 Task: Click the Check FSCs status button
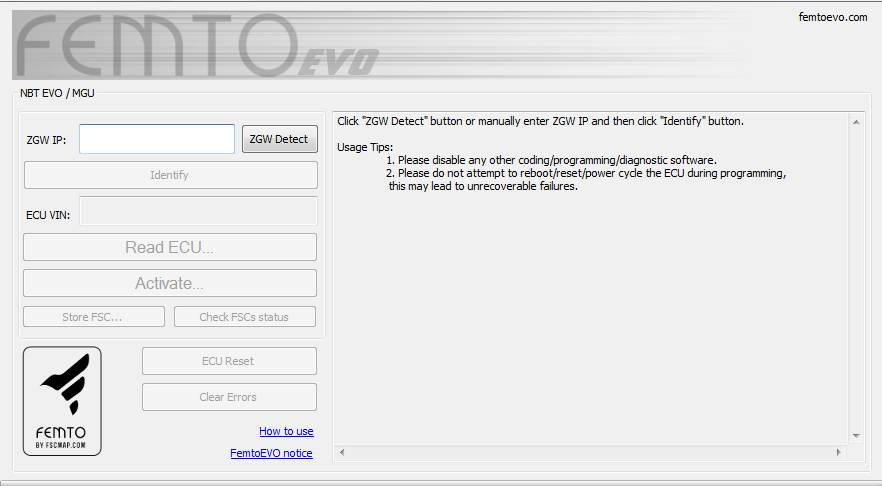point(244,317)
